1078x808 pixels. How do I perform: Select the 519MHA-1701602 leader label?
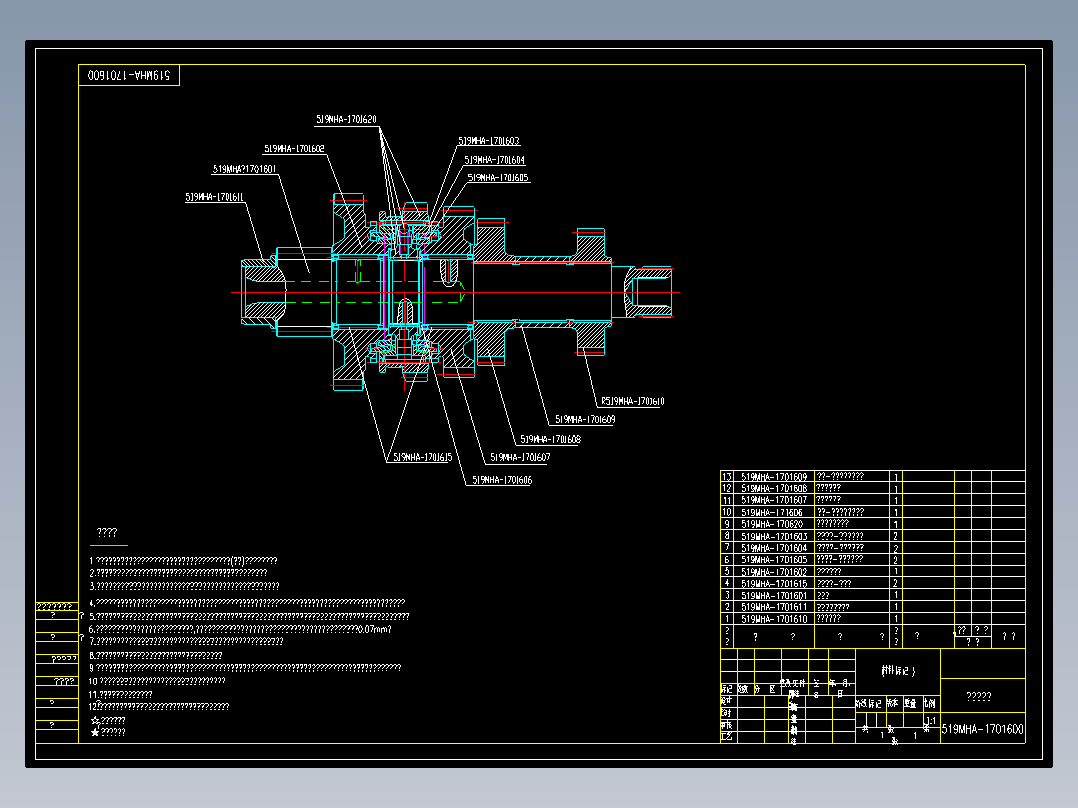294,149
